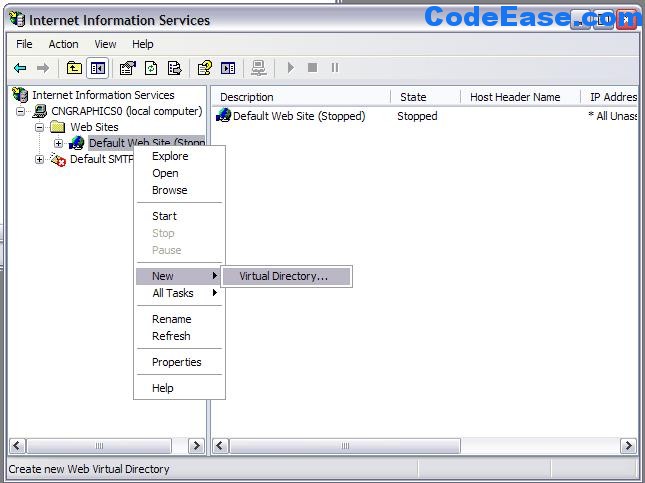Select Default Web Site (Stopped) list row text
The width and height of the screenshot is (645, 483).
299,116
